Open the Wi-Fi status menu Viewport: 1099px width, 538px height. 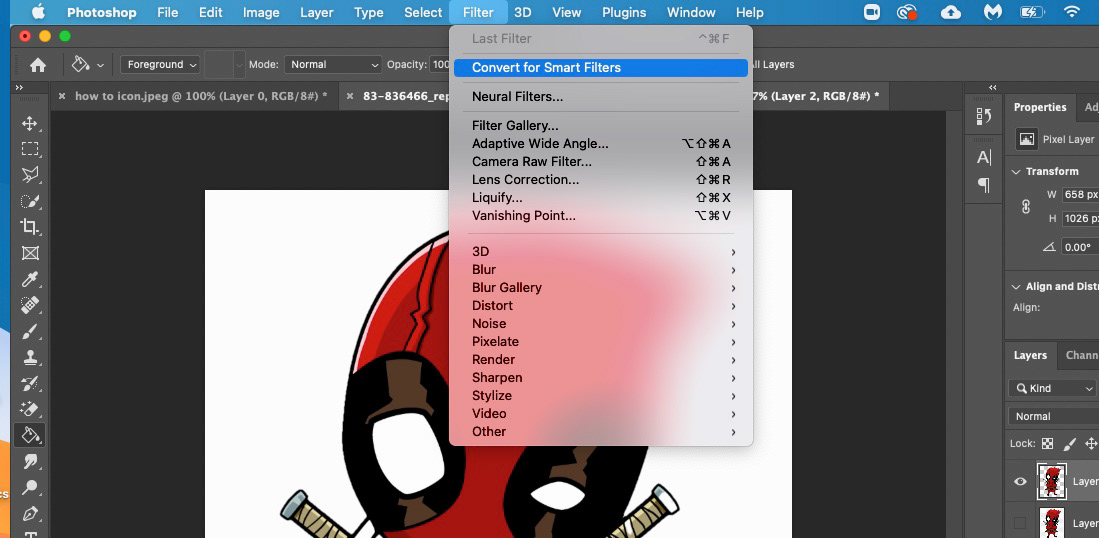click(1071, 12)
